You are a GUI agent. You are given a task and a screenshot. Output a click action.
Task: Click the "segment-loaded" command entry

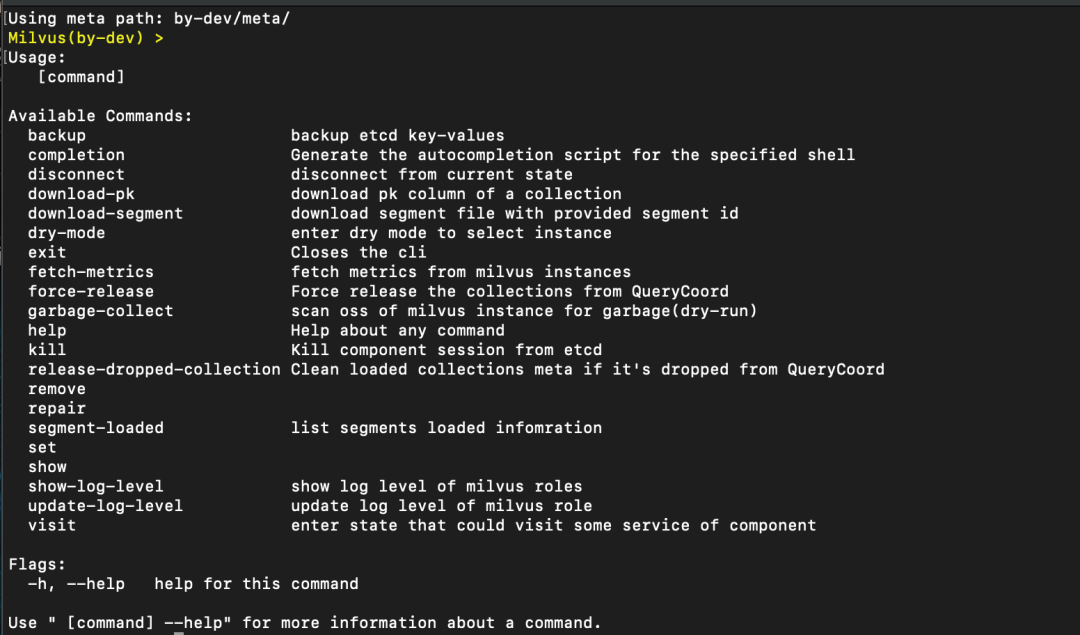tap(96, 428)
